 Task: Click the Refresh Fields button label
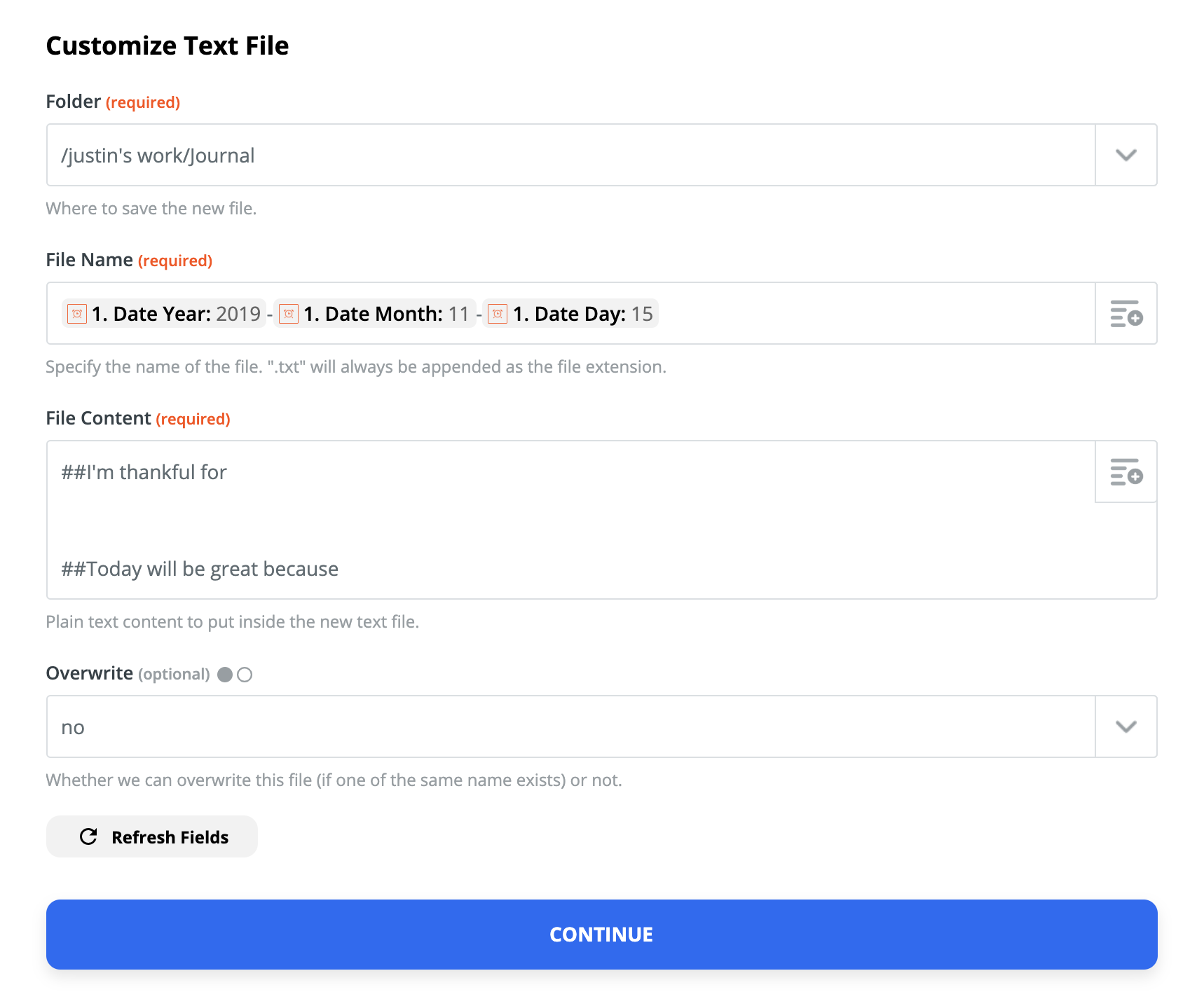[170, 837]
